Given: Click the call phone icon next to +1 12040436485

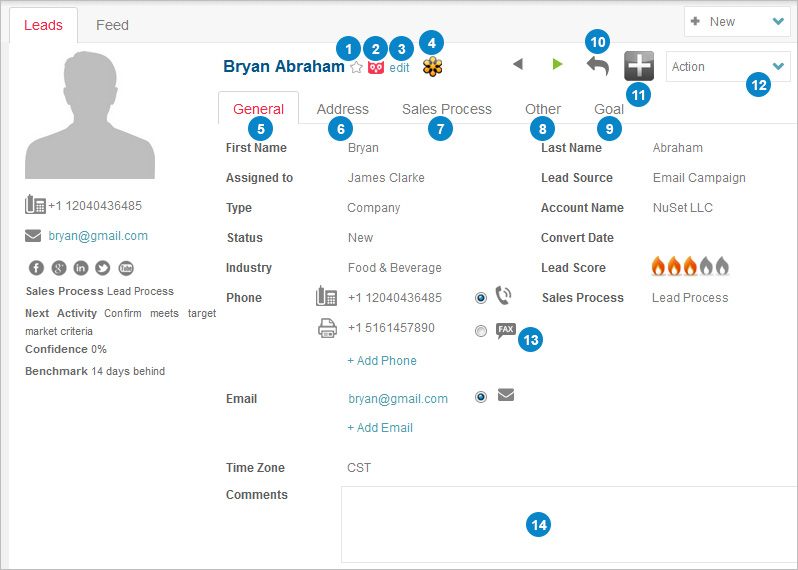Looking at the screenshot, I should coord(503,296).
